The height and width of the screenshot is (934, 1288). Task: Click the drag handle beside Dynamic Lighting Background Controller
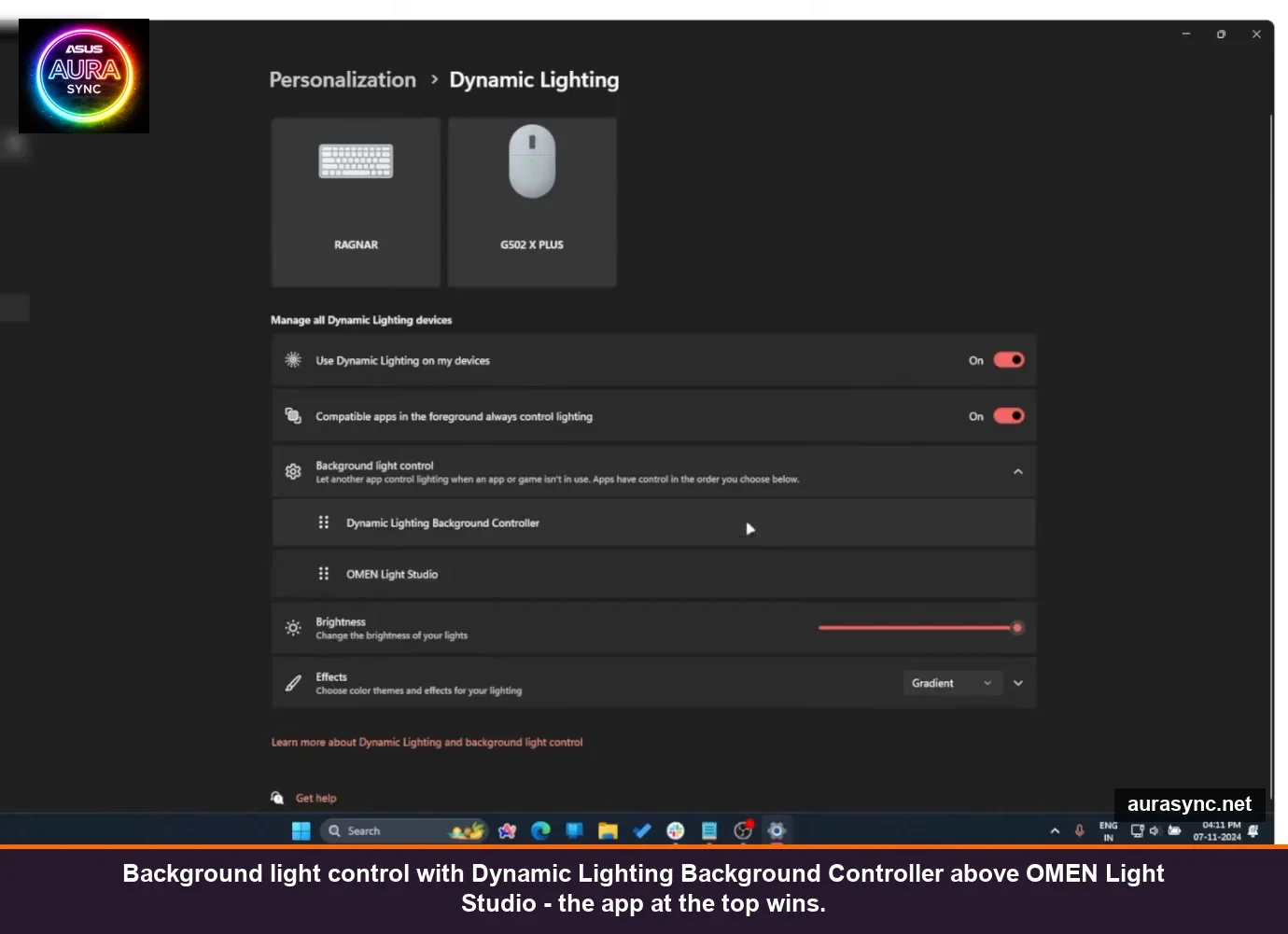tap(323, 523)
